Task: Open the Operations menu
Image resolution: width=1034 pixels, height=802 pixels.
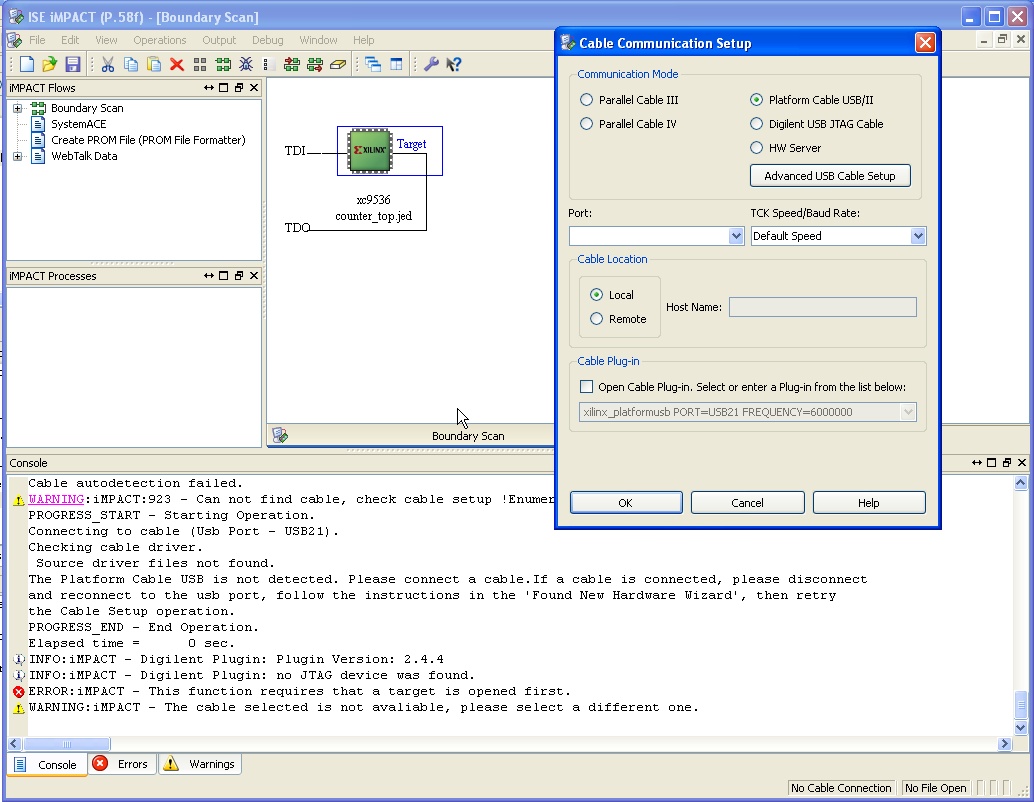Action: tap(160, 40)
